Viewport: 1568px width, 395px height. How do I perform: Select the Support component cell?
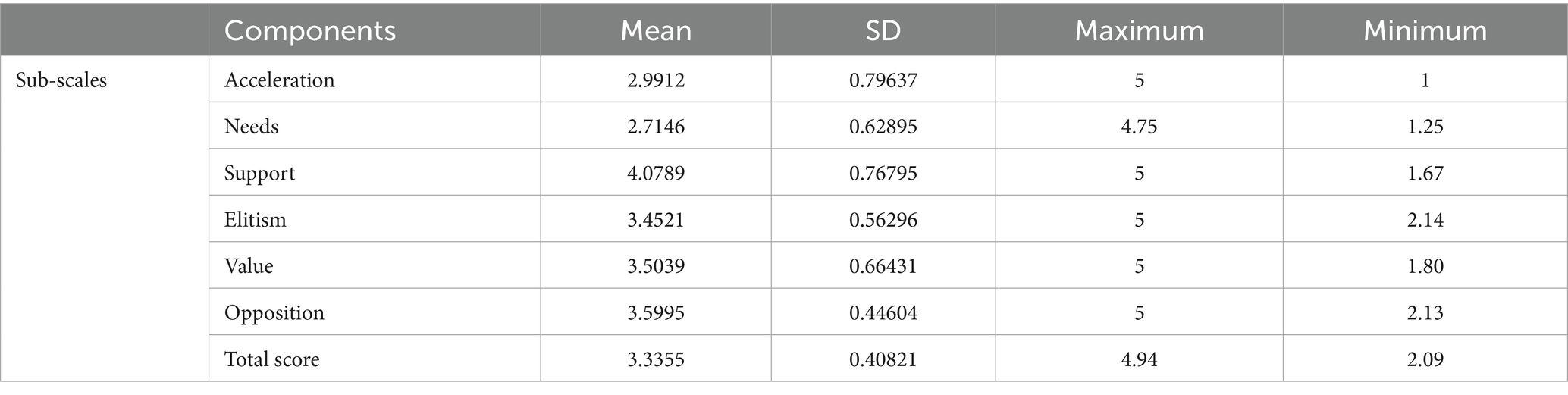259,173
